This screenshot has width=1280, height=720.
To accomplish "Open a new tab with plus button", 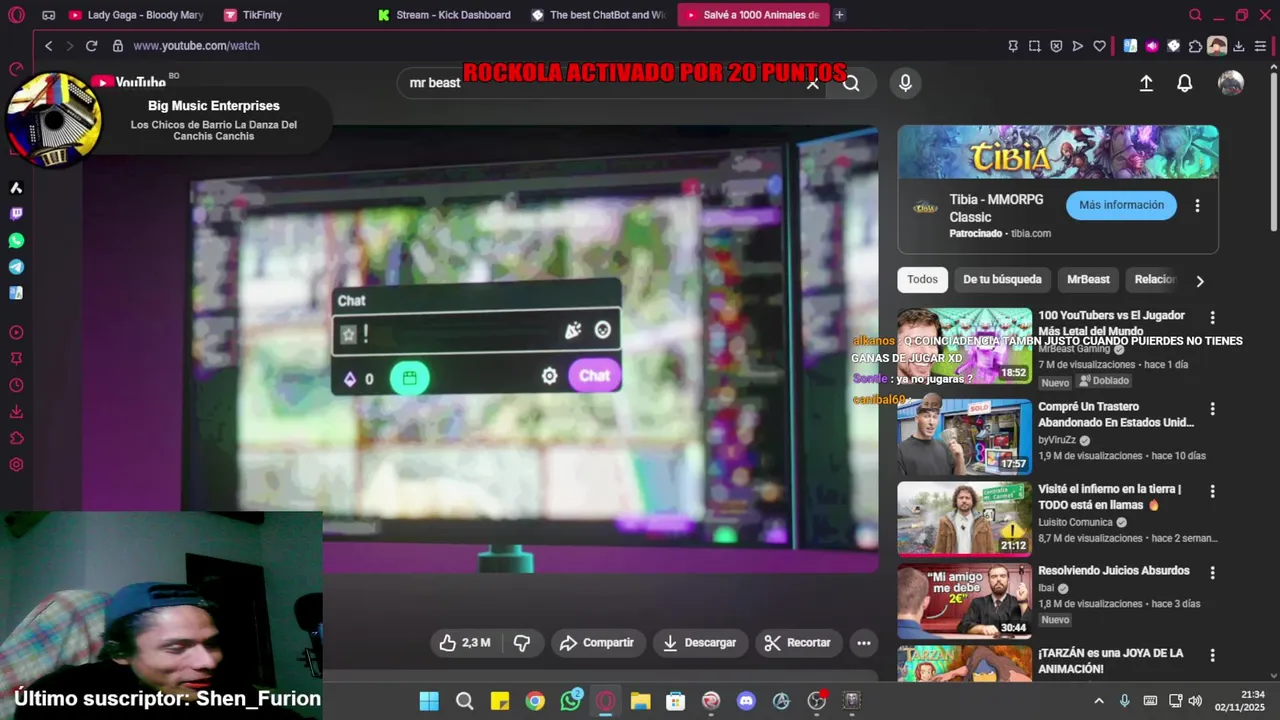I will click(839, 15).
